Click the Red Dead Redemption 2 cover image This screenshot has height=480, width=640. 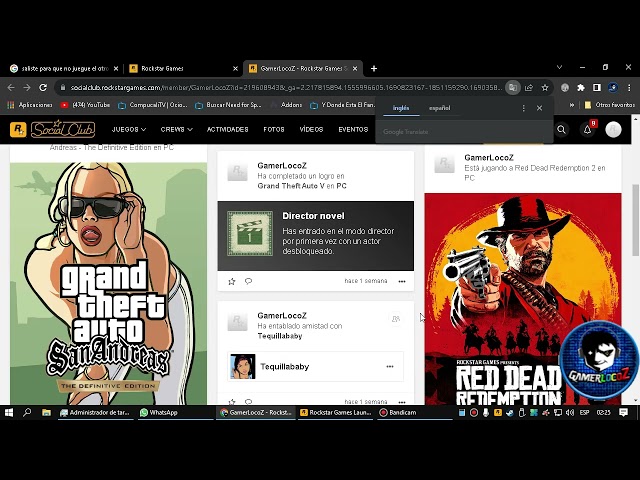coord(523,299)
